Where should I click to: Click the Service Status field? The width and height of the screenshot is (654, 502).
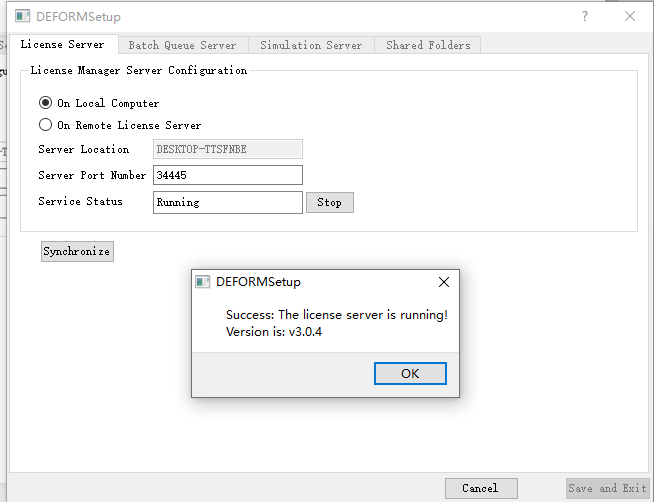227,202
